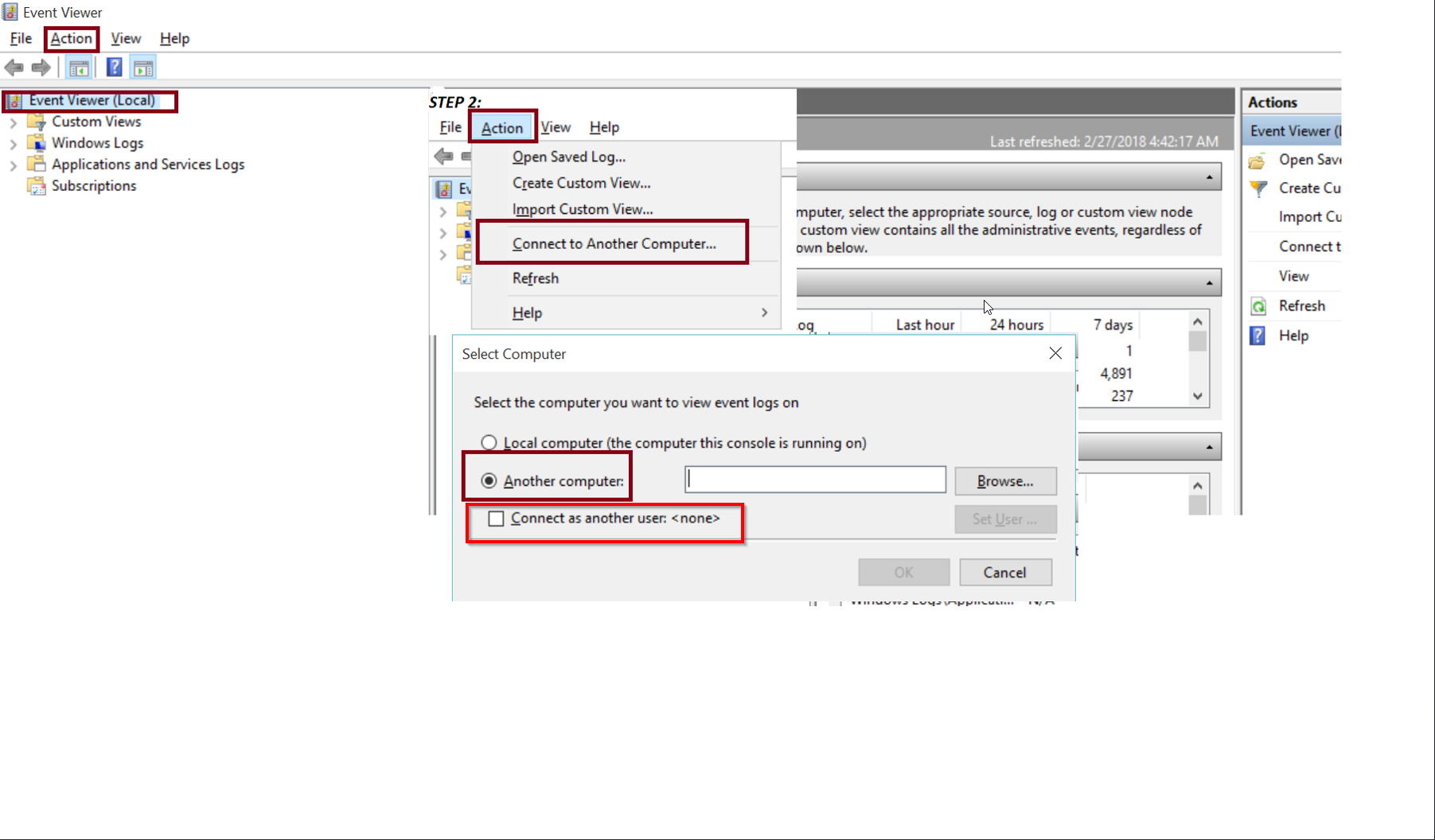Viewport: 1435px width, 840px height.
Task: Open the File menu in main window
Action: (21, 38)
